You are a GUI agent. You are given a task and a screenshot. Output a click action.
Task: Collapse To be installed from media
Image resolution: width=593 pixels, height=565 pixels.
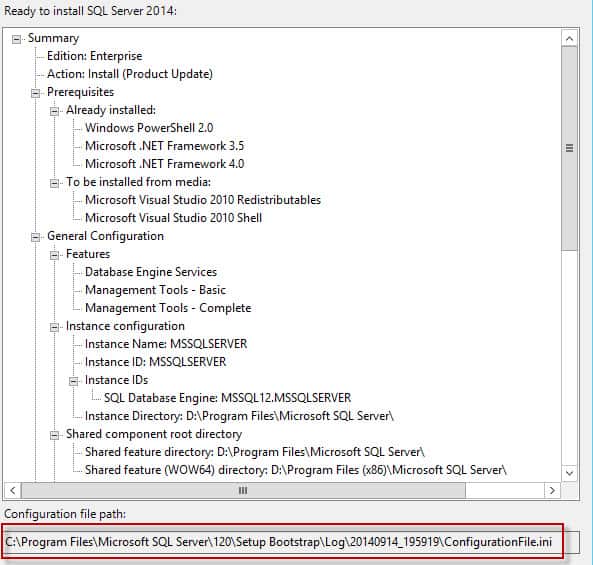54,183
